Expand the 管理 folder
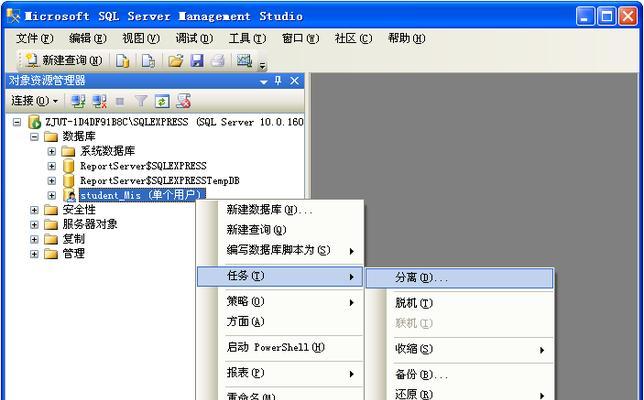This screenshot has height=400, width=644. pos(34,254)
